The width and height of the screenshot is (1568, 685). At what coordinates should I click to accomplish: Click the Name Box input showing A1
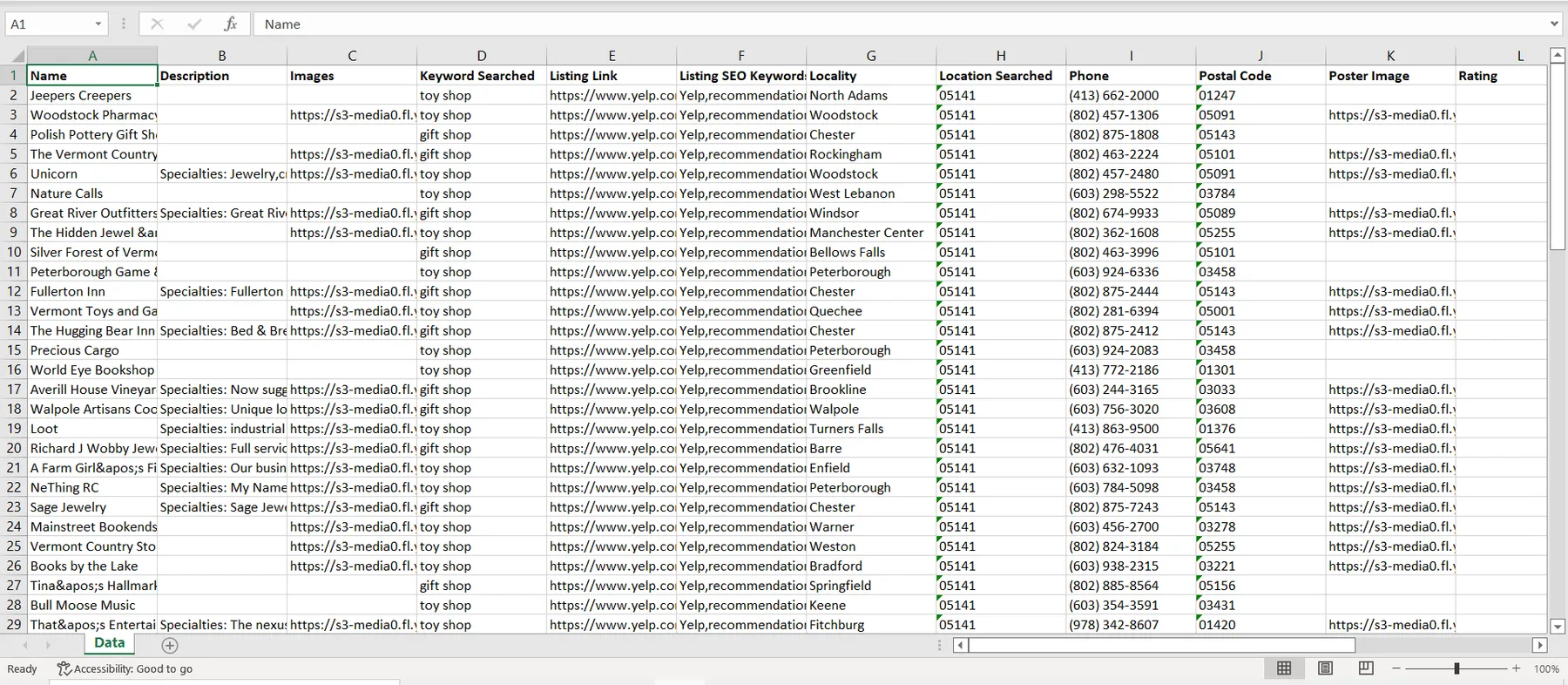48,24
